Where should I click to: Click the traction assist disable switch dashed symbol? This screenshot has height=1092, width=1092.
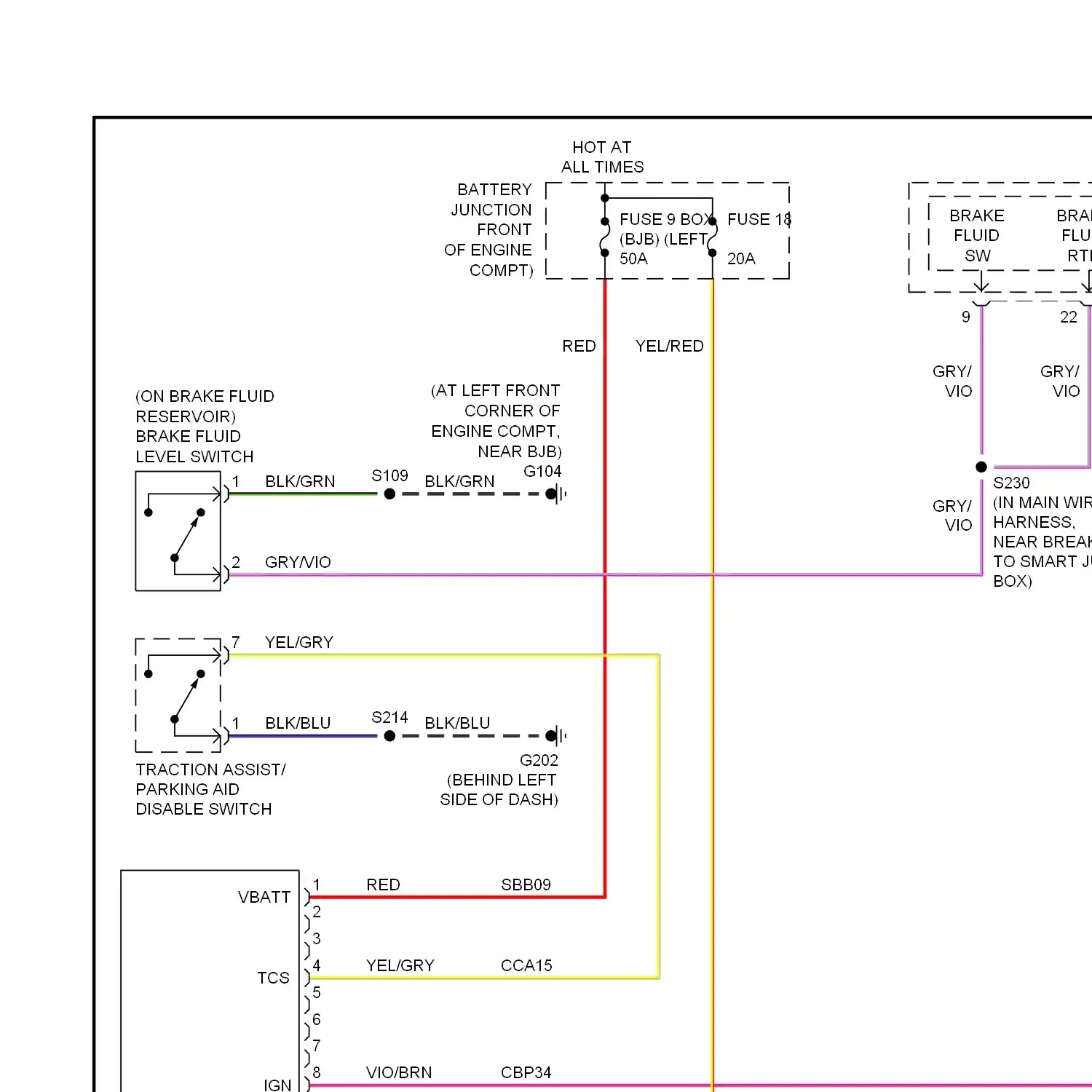point(178,695)
